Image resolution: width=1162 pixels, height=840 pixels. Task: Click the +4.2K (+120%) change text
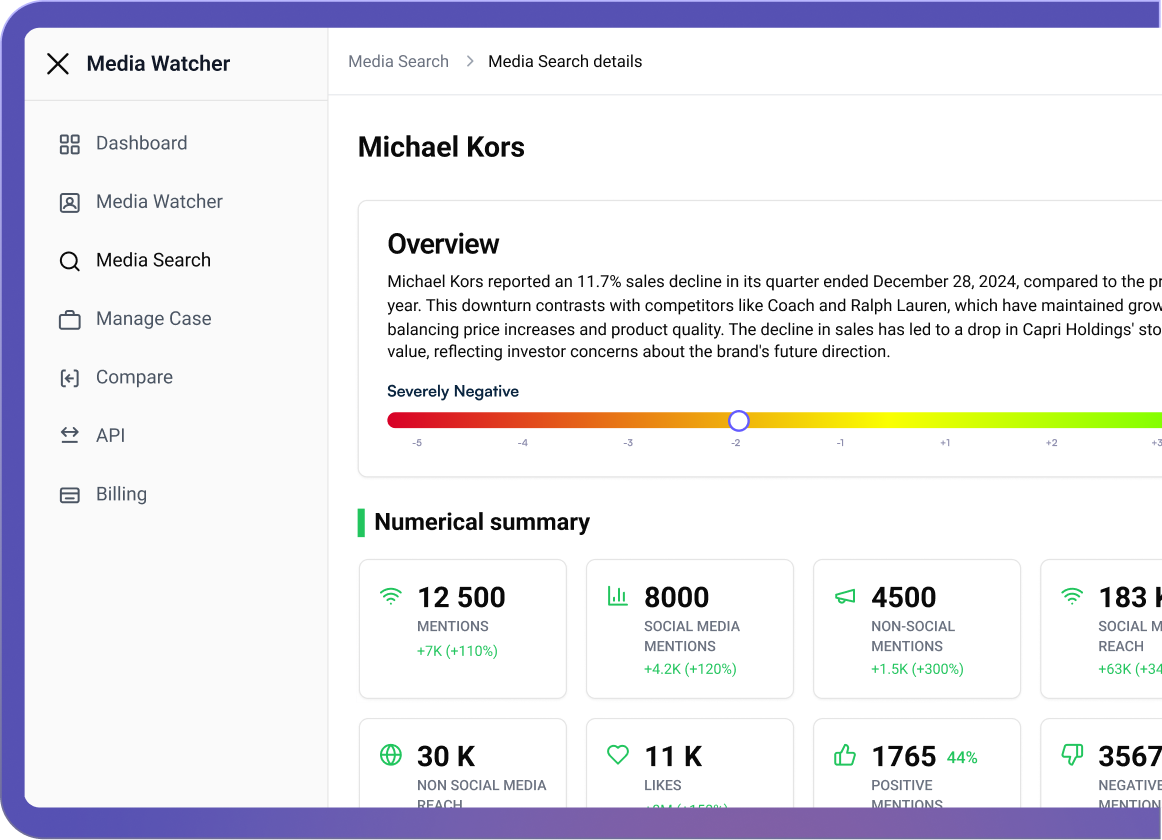(x=690, y=669)
